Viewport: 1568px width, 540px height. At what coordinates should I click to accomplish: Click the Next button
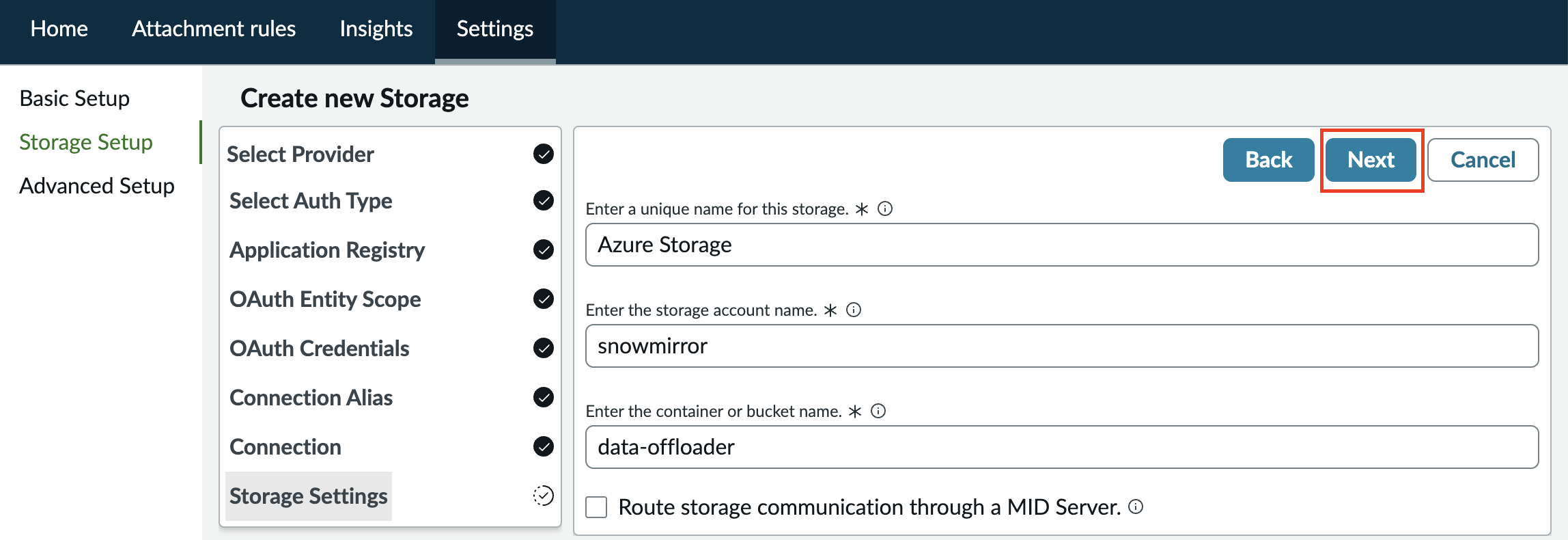(x=1371, y=160)
